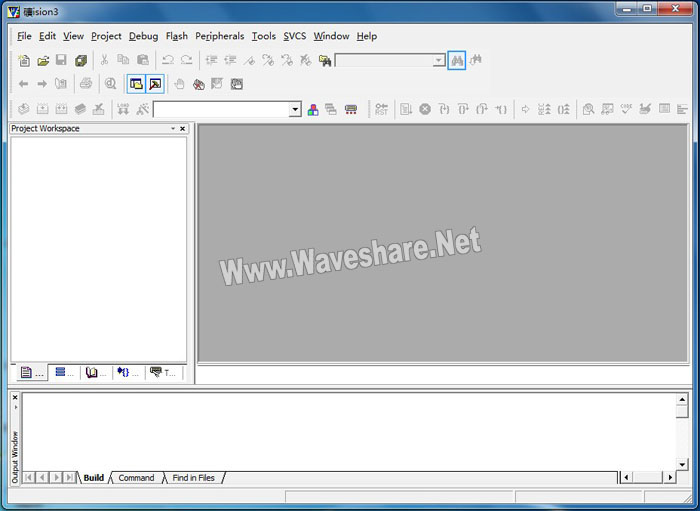The height and width of the screenshot is (511, 700).
Task: Start debug session with magnifier d icon
Action: [110, 83]
